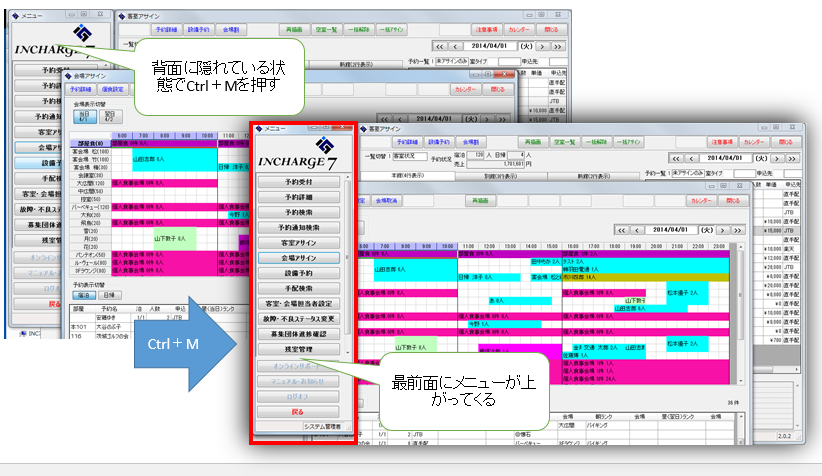This screenshot has width=822, height=476.
Task: Select highlighted 会場アサイン in front menu window
Action: click(x=298, y=258)
